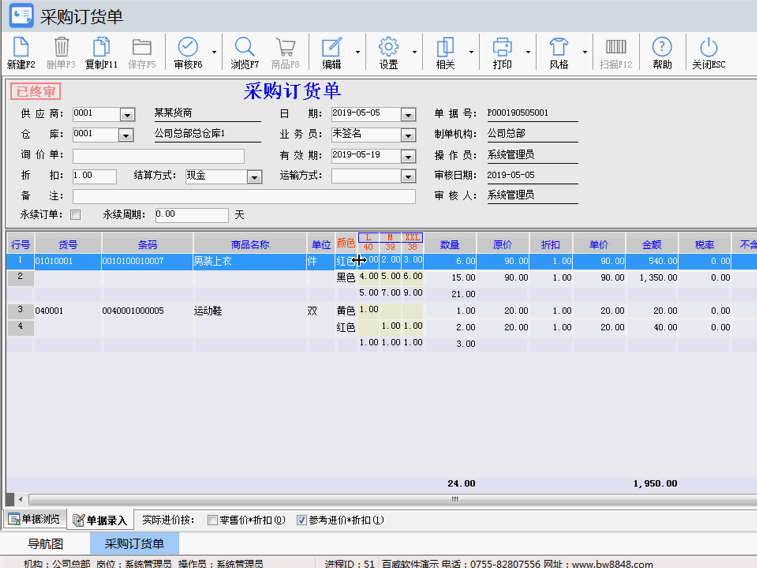
Task: Click the 审核 (Audit) checkmark icon
Action: point(187,48)
